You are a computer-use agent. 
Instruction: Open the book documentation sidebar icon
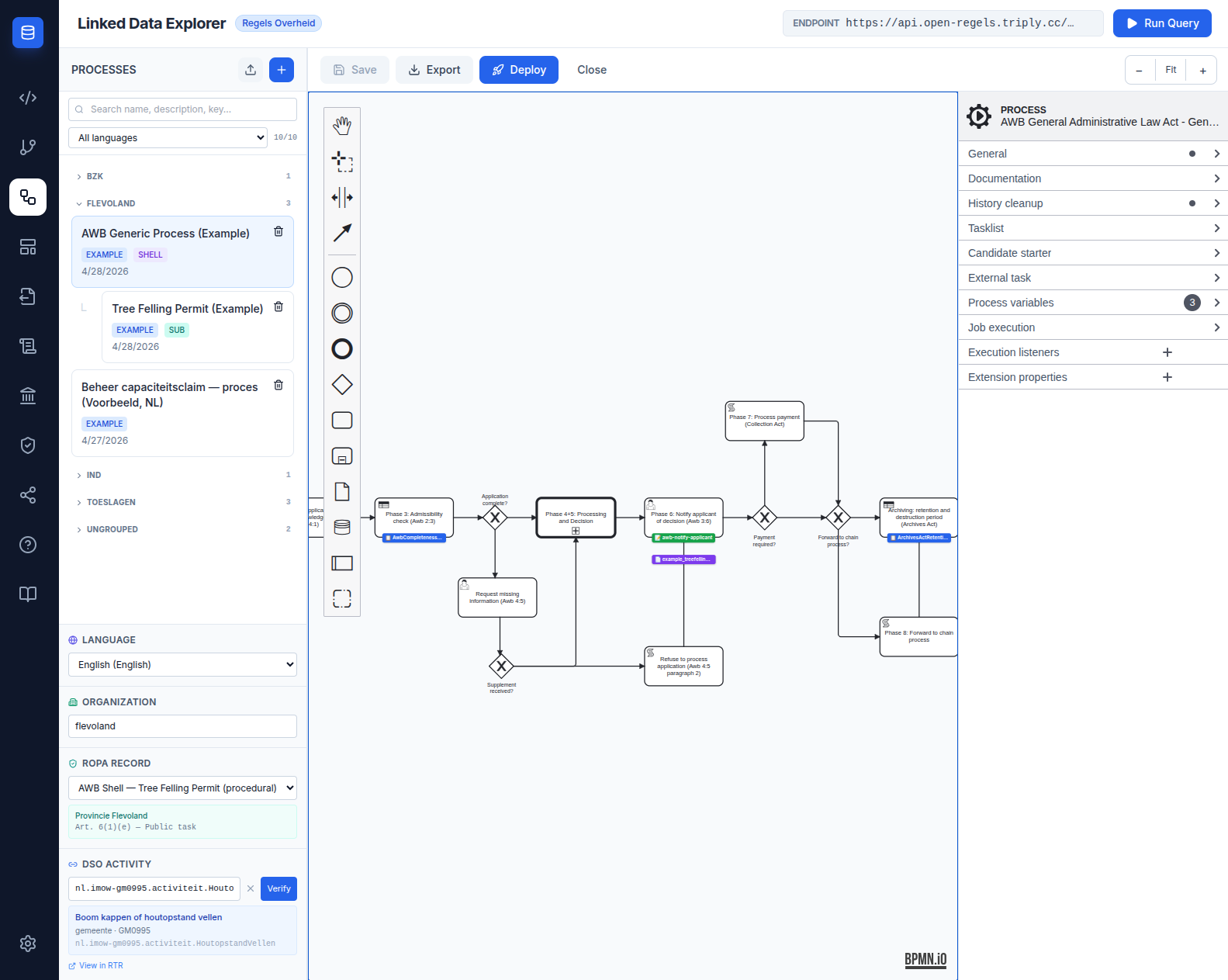(28, 594)
